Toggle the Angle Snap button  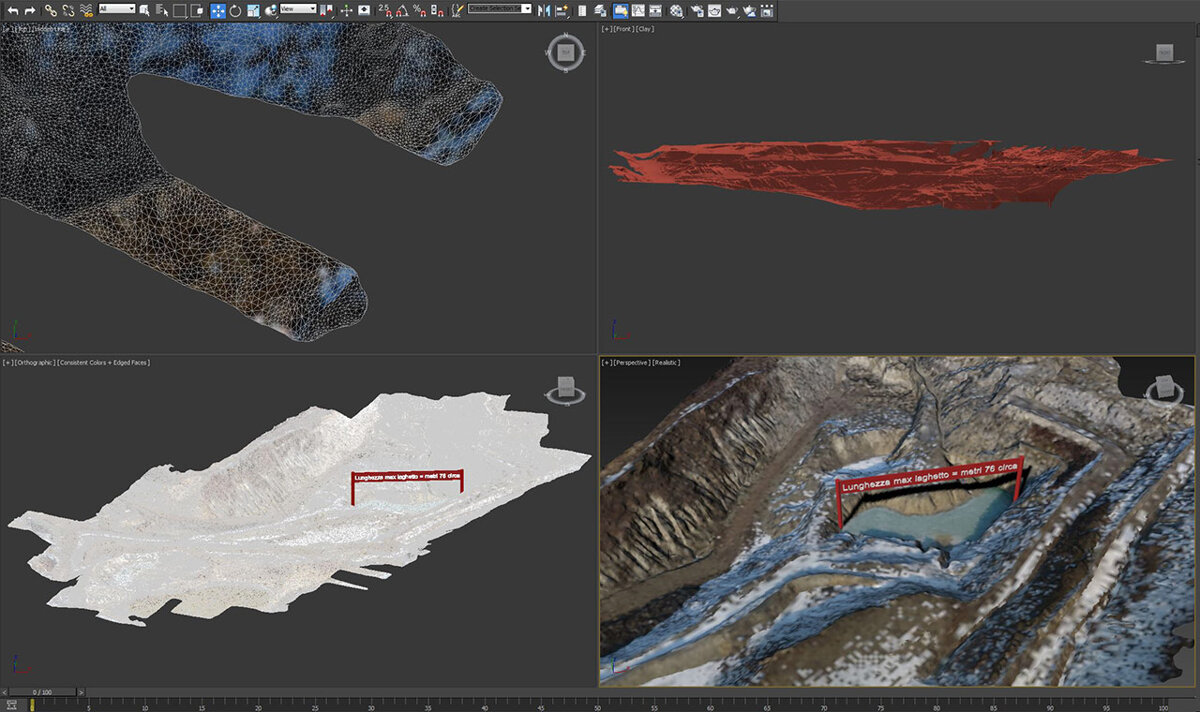tap(401, 10)
